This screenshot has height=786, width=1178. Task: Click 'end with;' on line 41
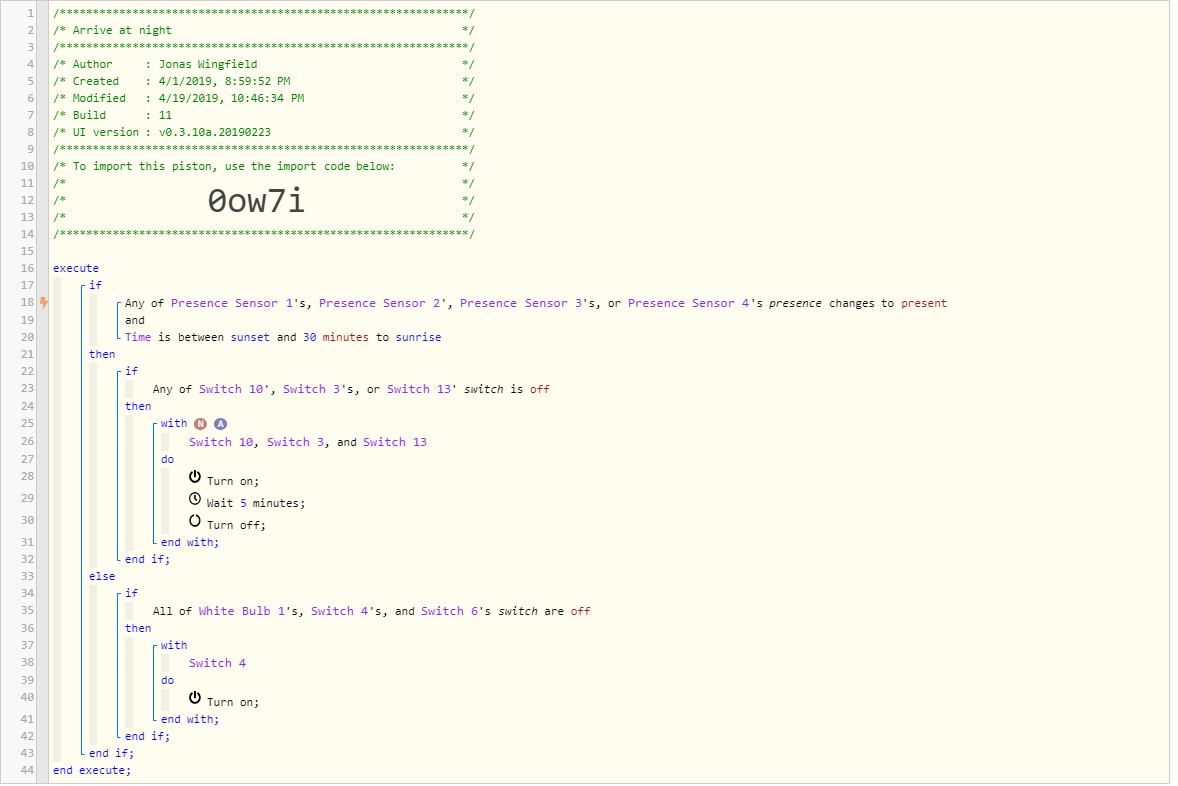[x=190, y=720]
